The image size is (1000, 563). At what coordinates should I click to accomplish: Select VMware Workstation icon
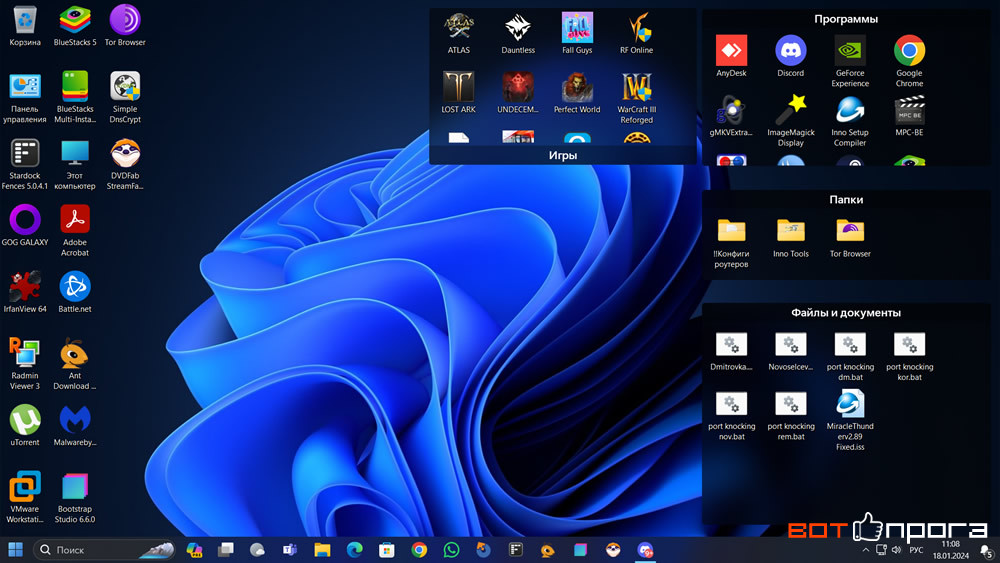(x=25, y=498)
